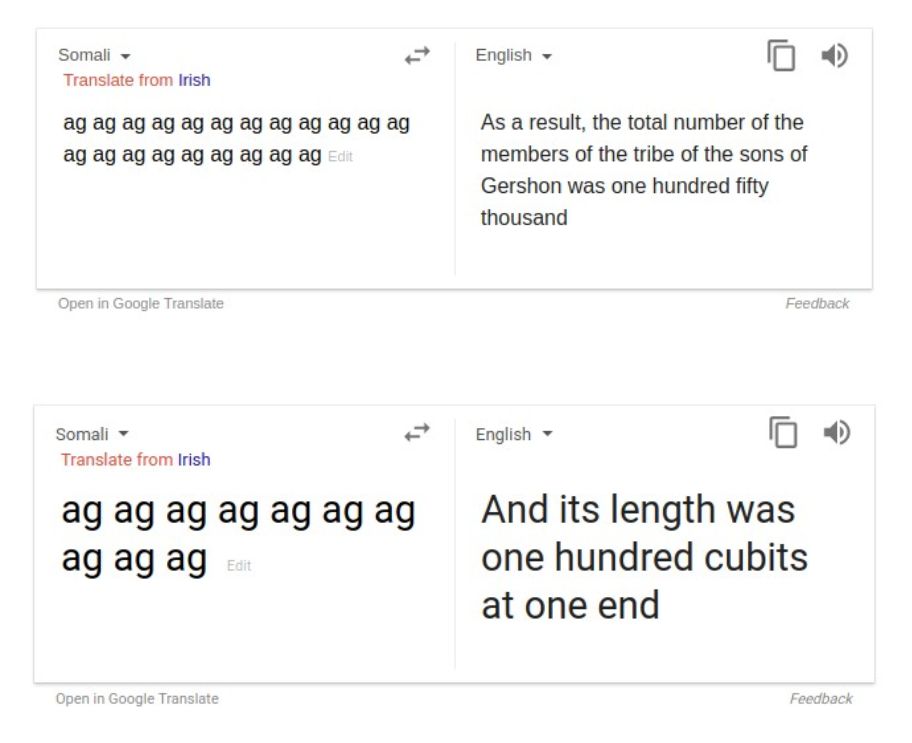Viewport: 912px width, 743px height.
Task: Choose Irish suggestion link in cubits box
Action: pyautogui.click(x=194, y=460)
